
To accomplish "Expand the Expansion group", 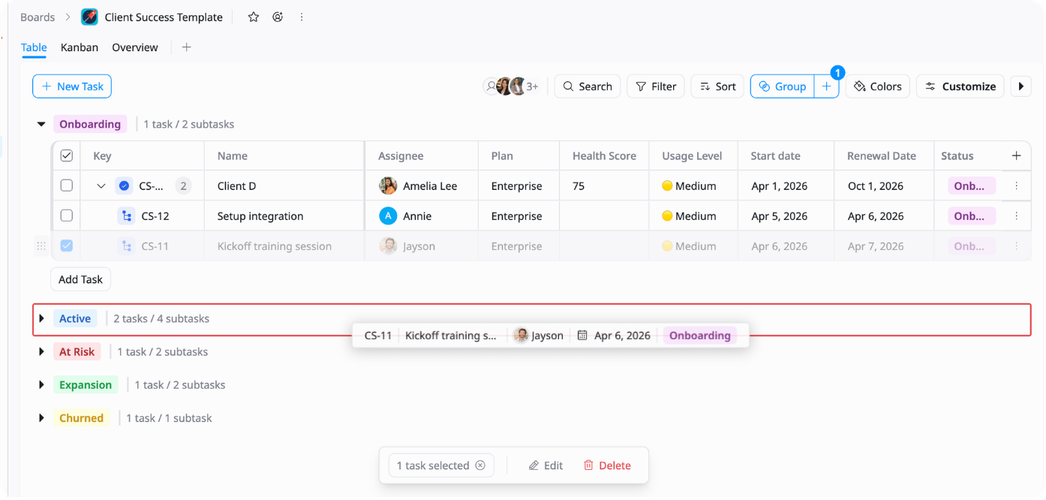I will click(x=41, y=385).
